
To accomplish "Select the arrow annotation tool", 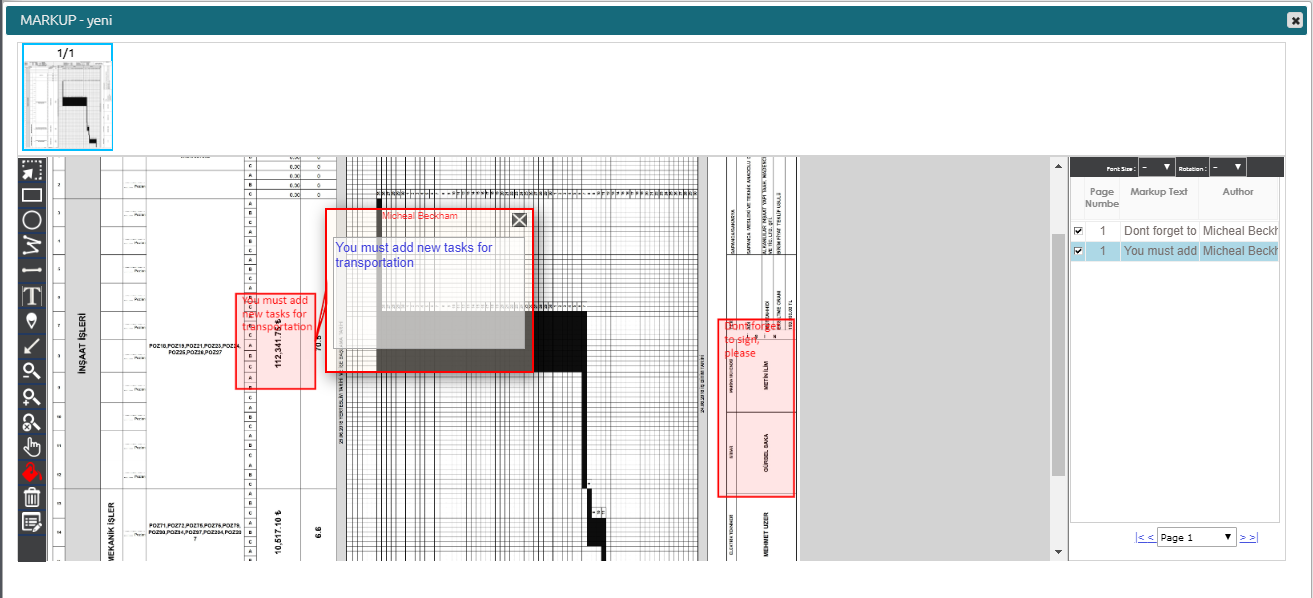I will (31, 346).
